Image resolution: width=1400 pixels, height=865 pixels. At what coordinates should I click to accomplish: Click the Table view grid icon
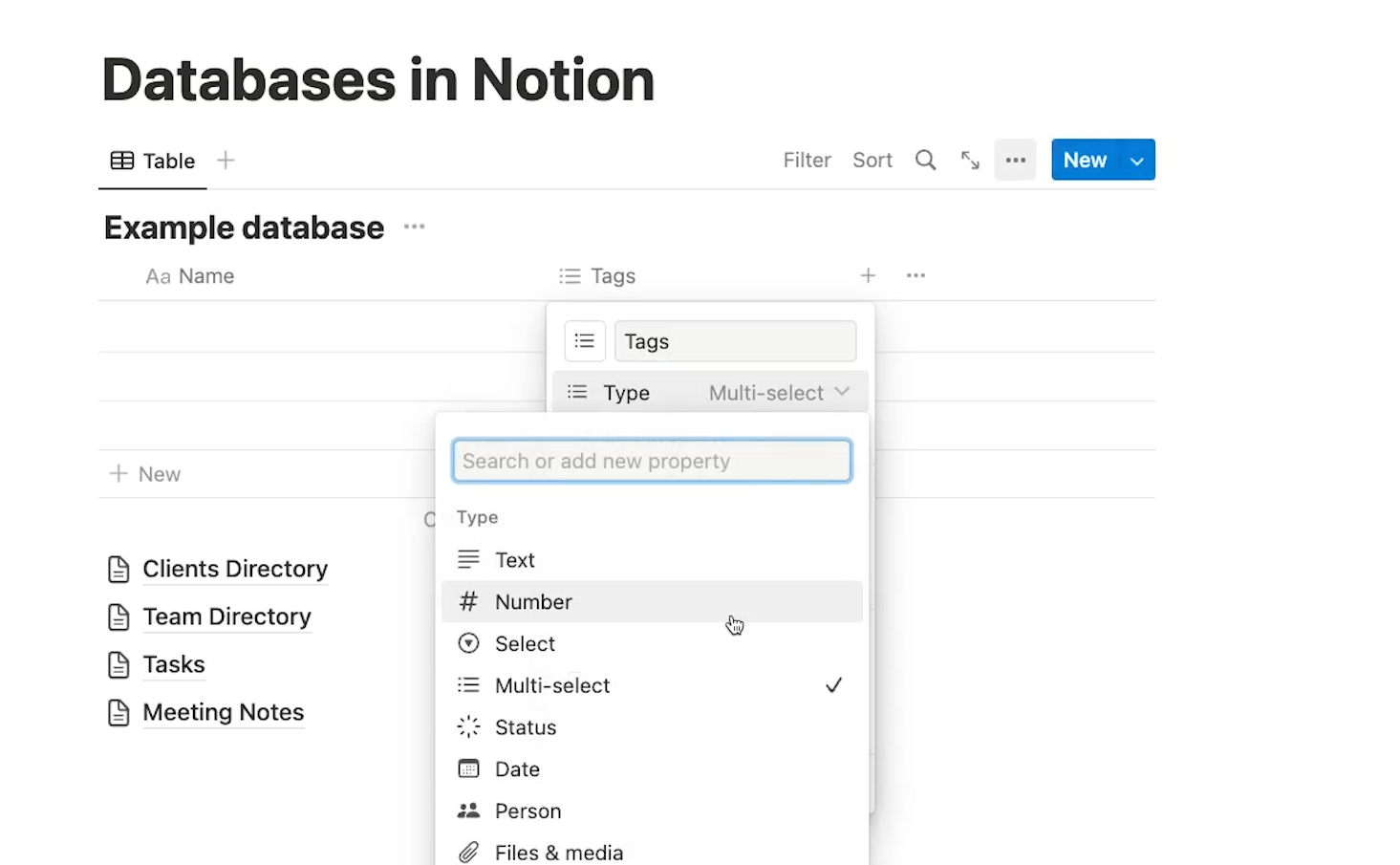122,161
